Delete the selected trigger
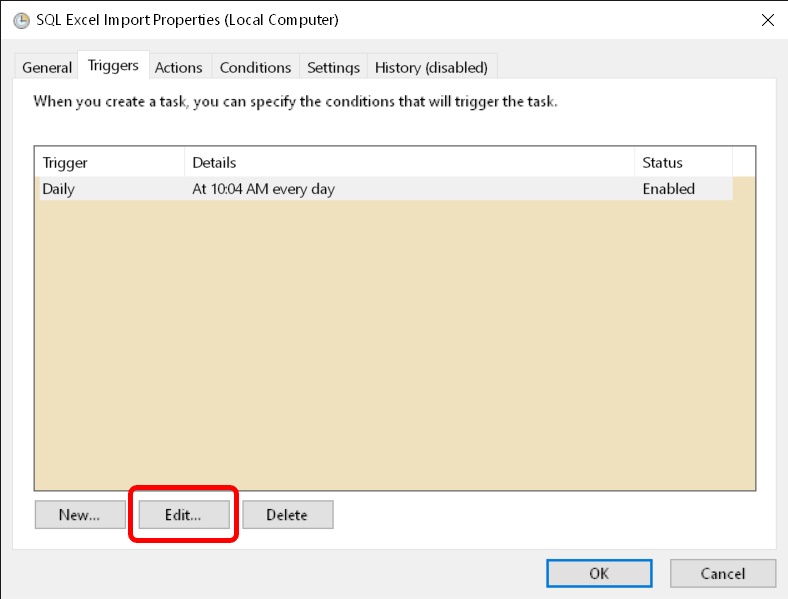The image size is (788, 599). click(x=287, y=515)
